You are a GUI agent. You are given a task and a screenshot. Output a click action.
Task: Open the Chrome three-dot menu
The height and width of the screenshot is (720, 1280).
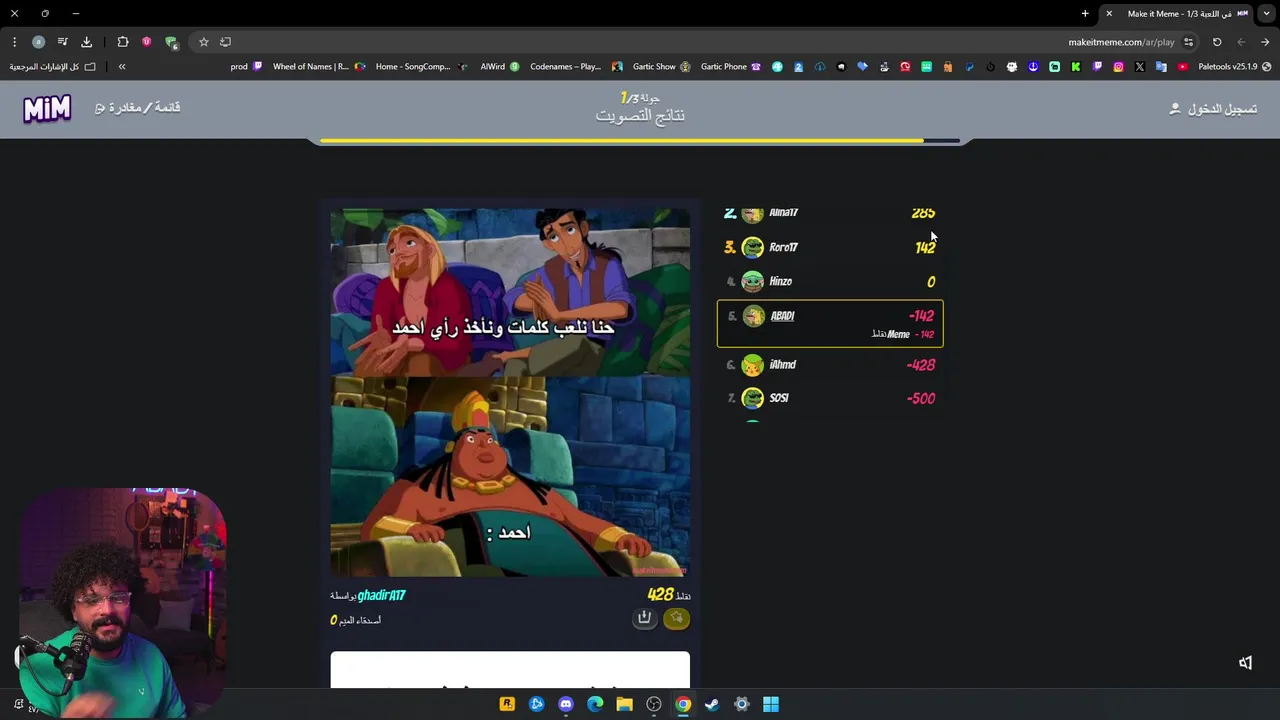click(x=14, y=42)
